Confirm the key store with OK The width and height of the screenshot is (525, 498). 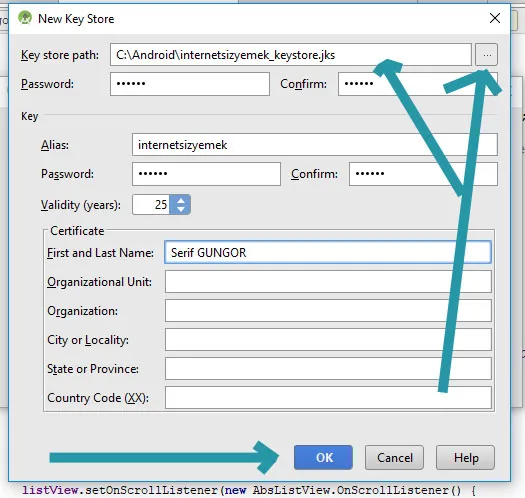tap(323, 457)
